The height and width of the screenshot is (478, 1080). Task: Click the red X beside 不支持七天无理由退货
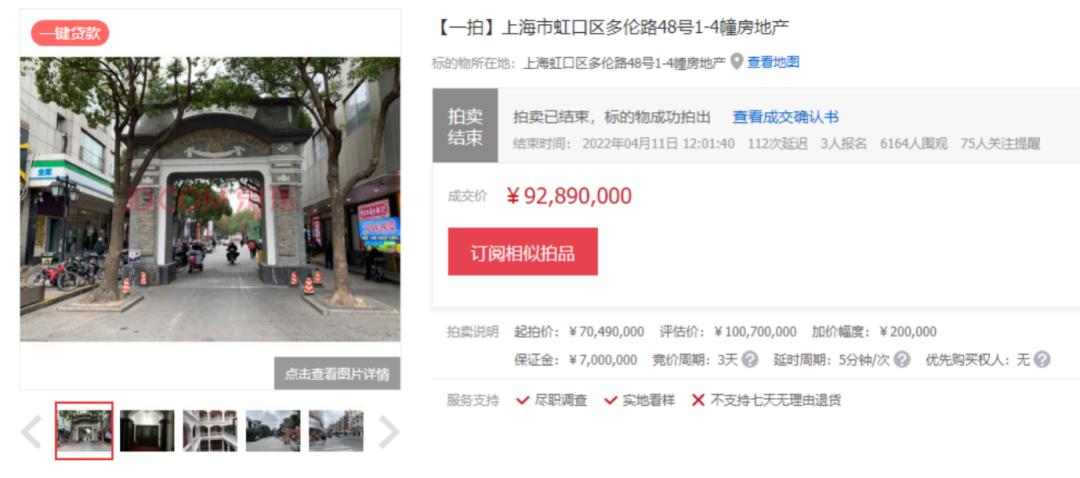coord(698,400)
